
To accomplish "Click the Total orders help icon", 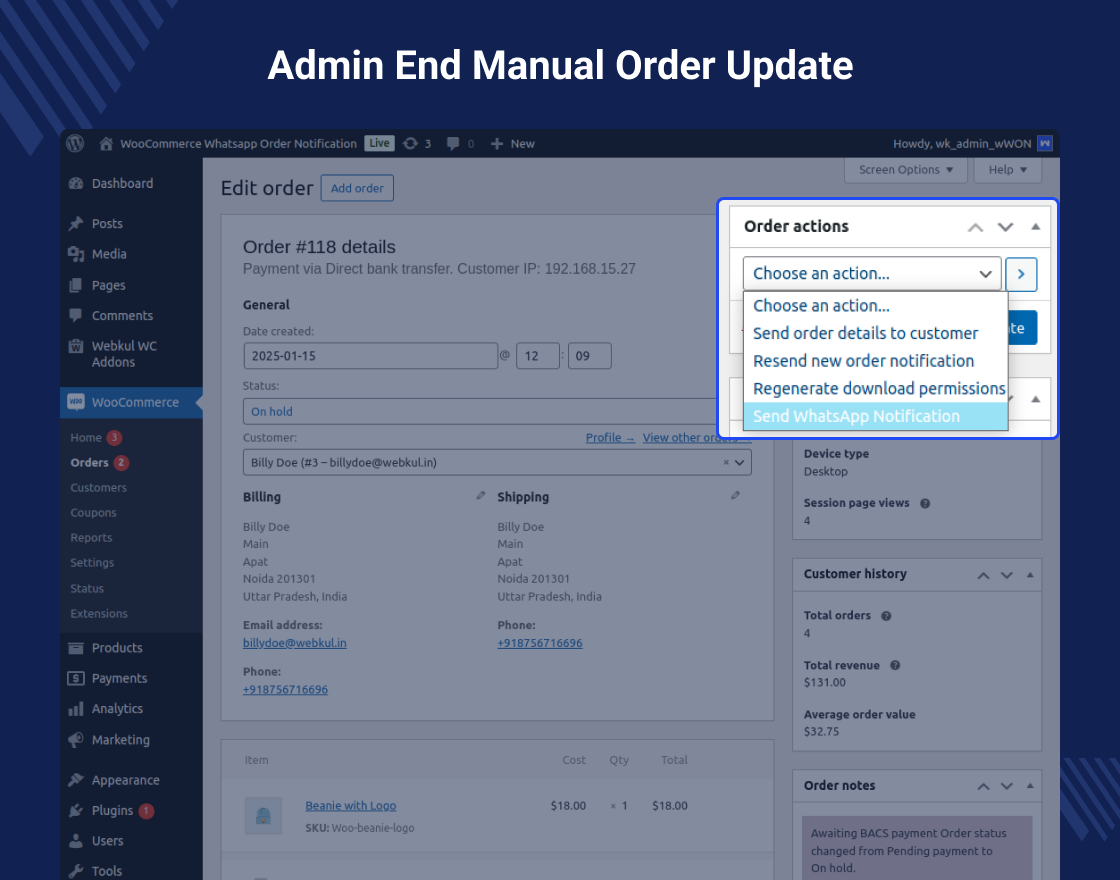I will click(886, 616).
